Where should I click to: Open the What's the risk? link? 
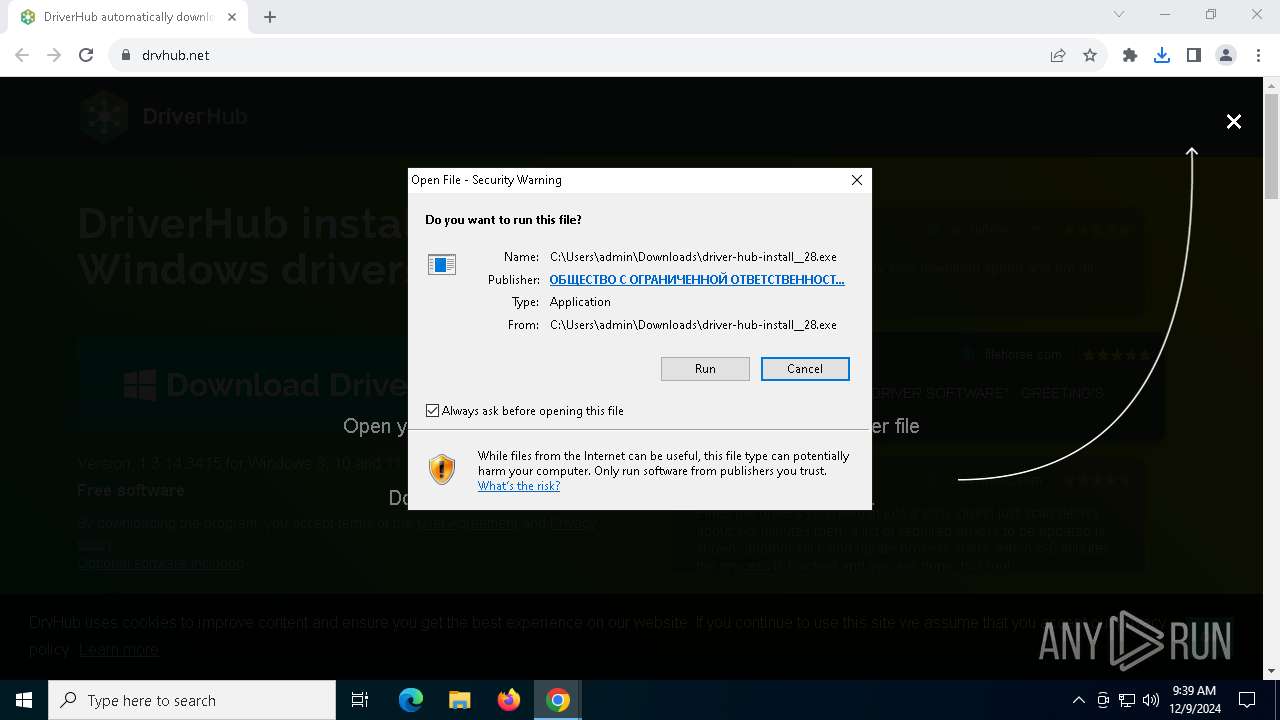point(519,486)
